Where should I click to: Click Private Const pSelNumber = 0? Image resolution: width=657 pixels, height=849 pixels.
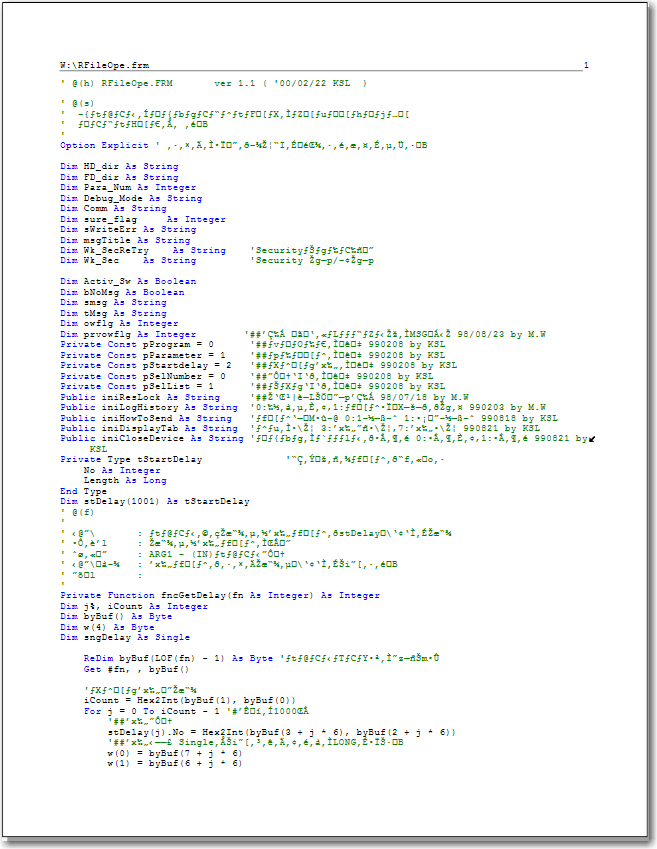(143, 376)
